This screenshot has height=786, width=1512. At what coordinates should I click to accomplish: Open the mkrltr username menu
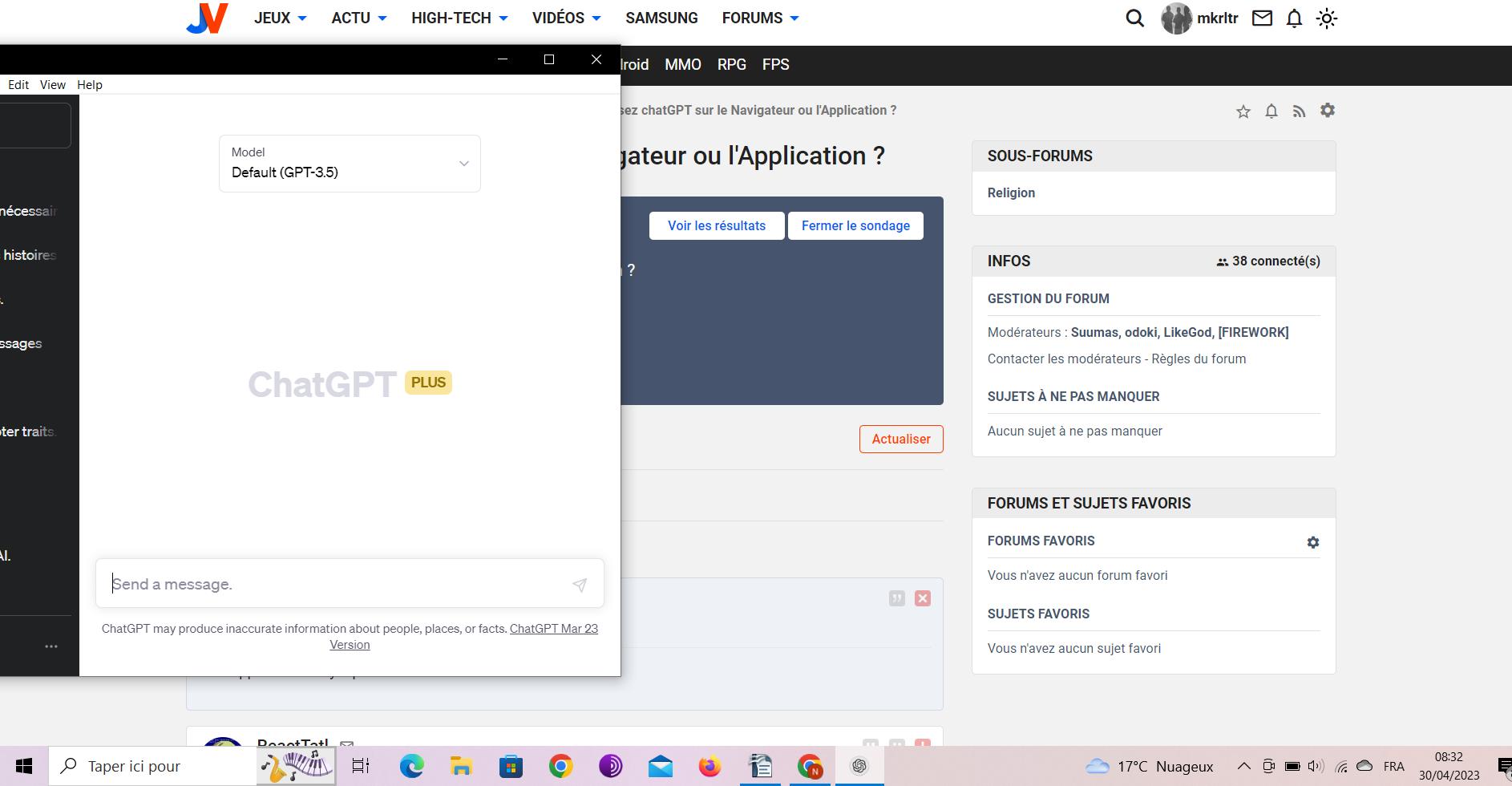click(1218, 18)
